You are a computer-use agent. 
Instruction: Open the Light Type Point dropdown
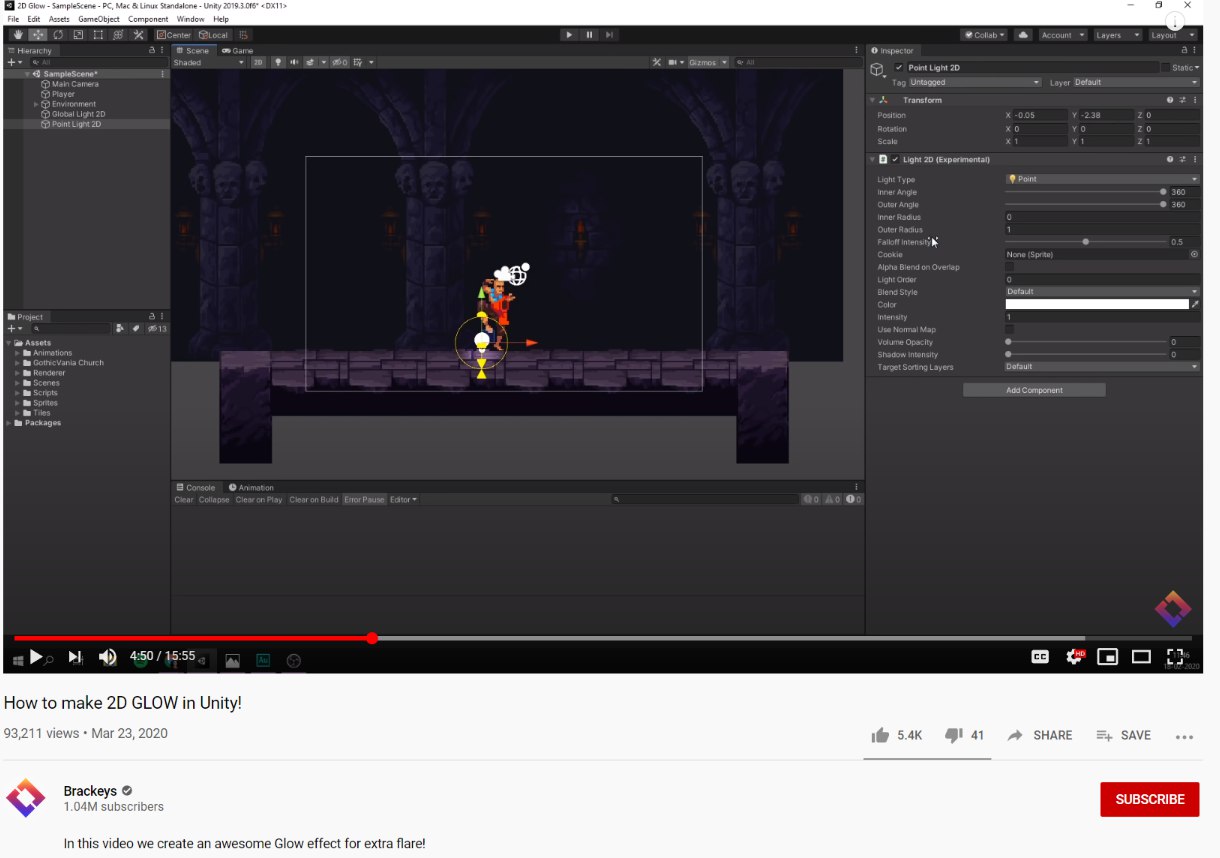pyautogui.click(x=1102, y=179)
